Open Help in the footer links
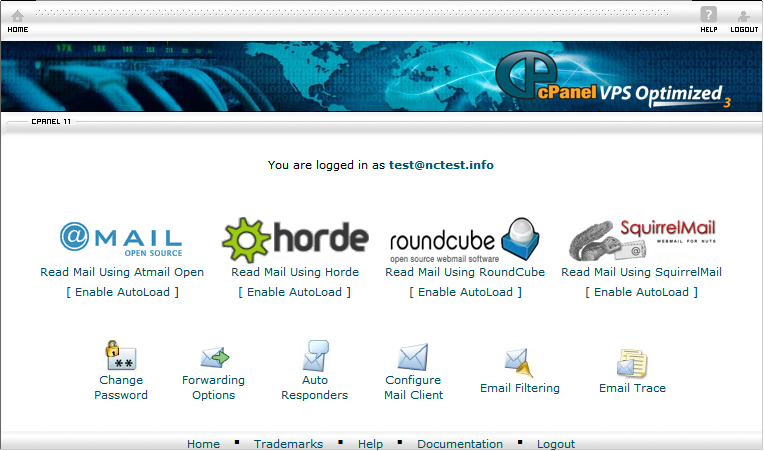This screenshot has height=451, width=764. (370, 444)
